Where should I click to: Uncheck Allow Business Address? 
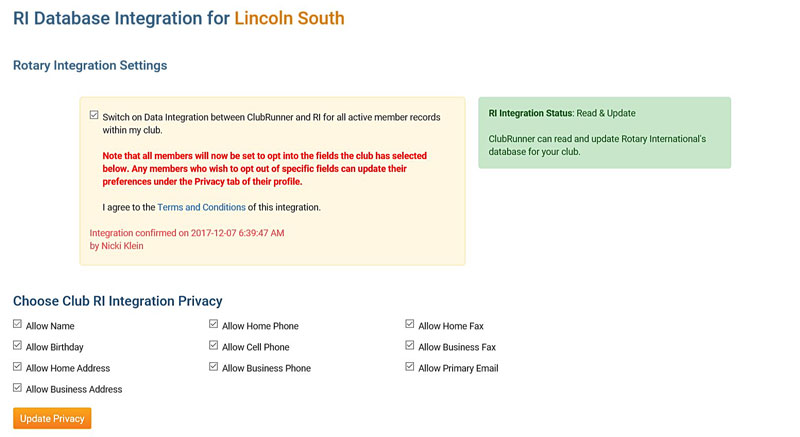pyautogui.click(x=18, y=388)
